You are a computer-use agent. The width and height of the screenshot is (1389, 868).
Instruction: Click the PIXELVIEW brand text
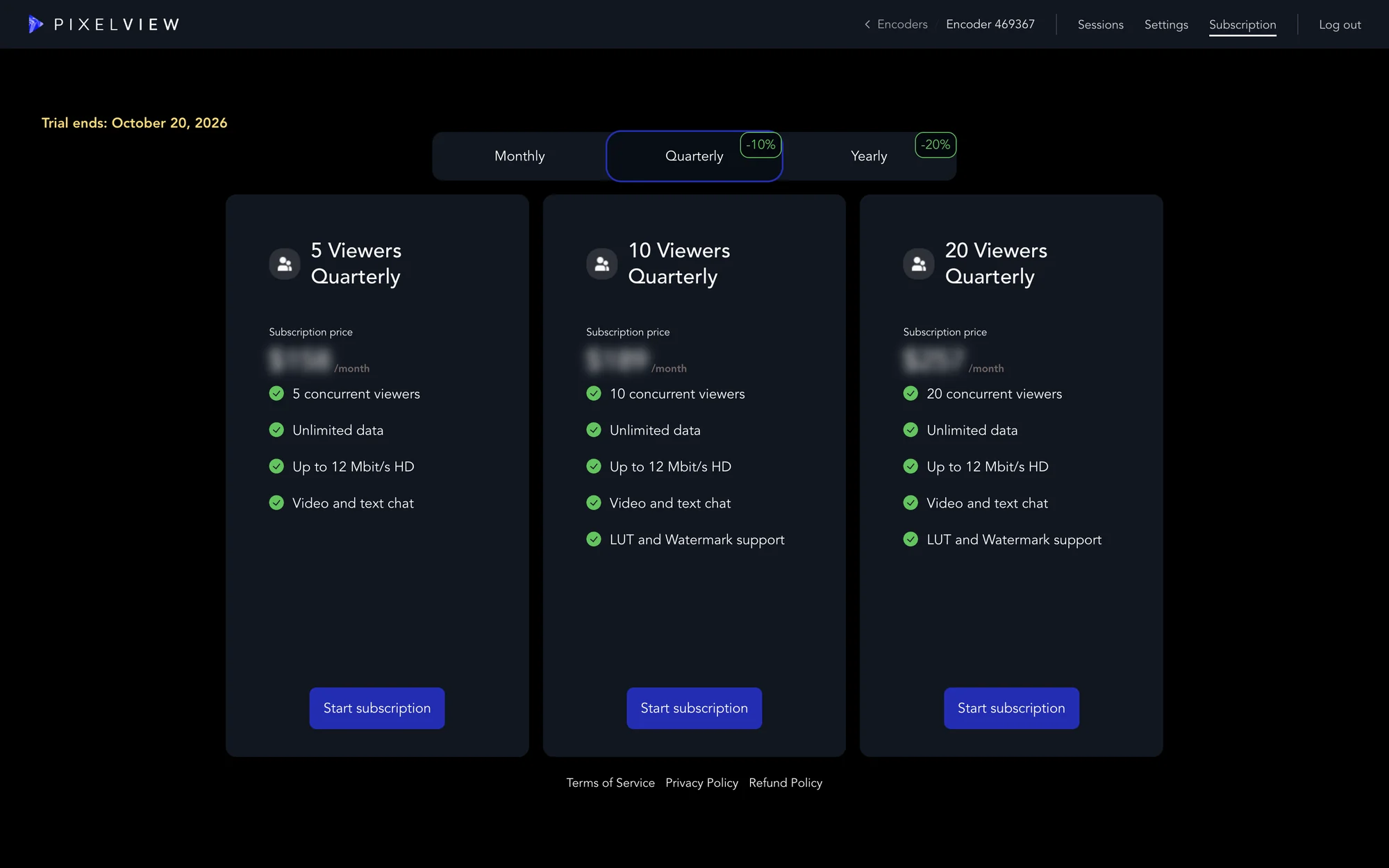117,24
